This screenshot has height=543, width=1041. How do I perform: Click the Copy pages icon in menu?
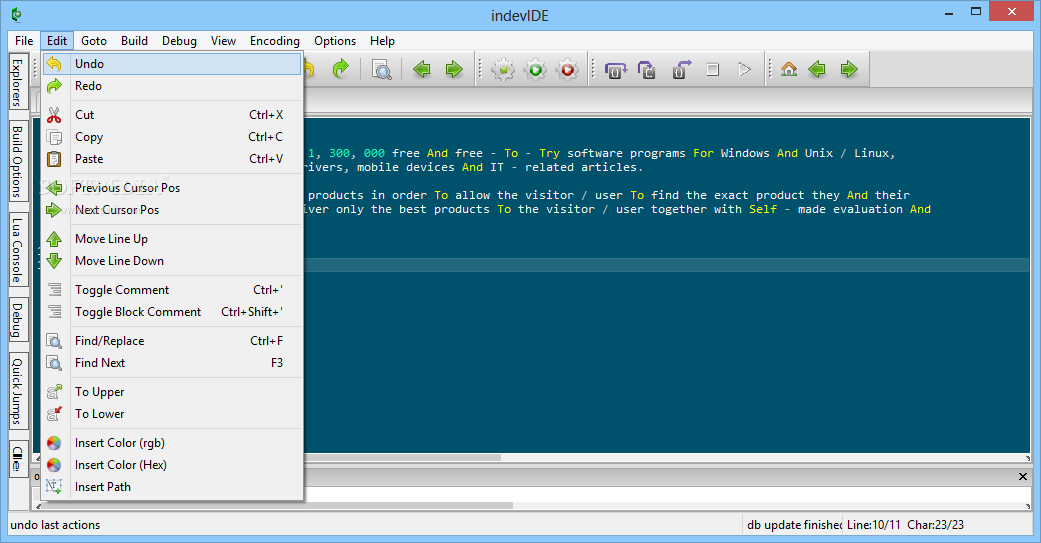(x=54, y=137)
